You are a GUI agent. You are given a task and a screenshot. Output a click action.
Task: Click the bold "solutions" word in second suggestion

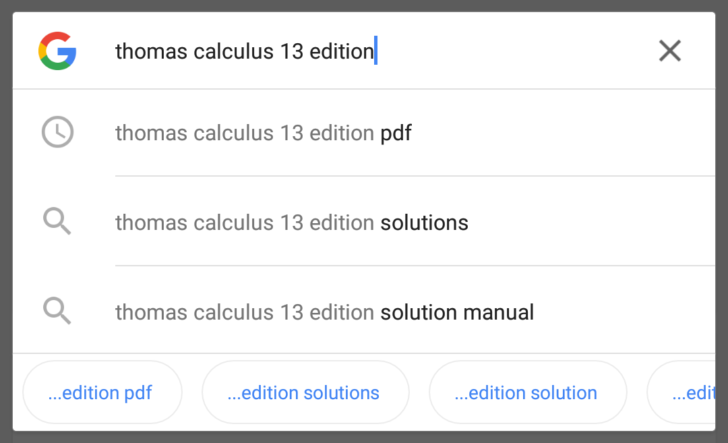424,223
